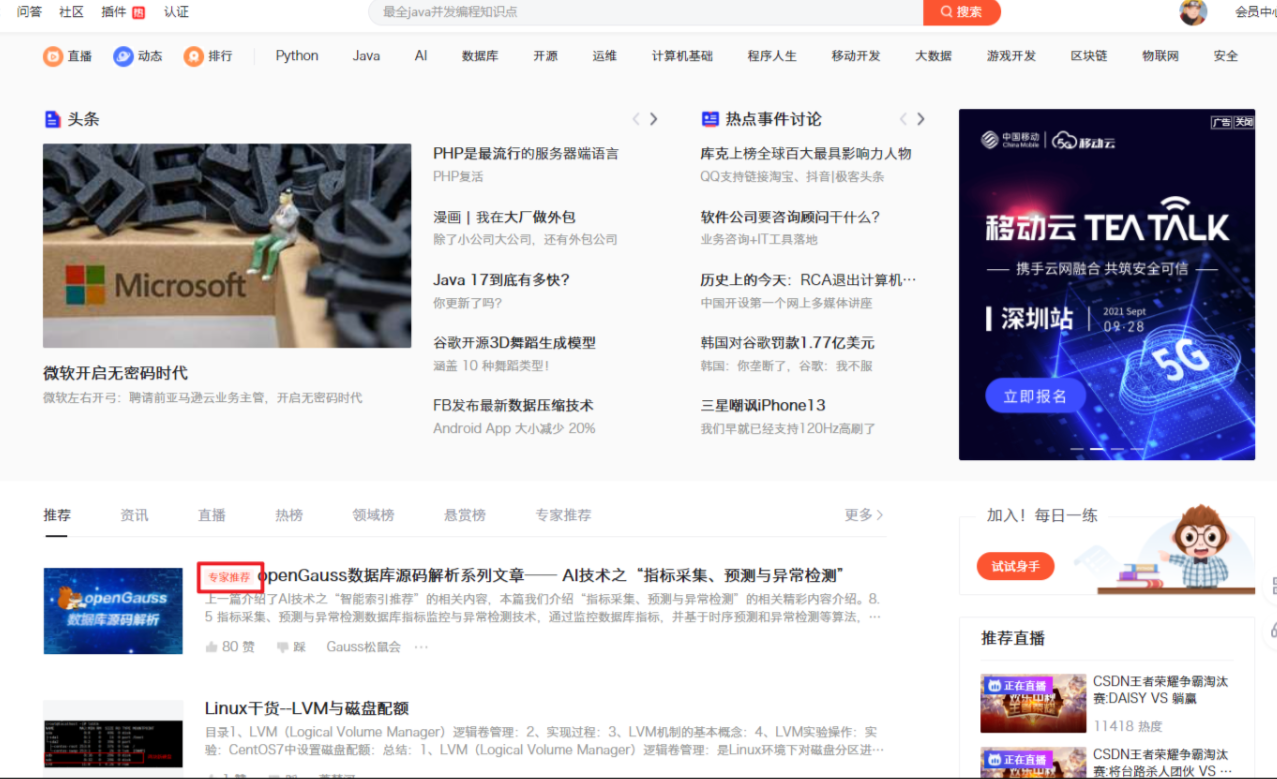The width and height of the screenshot is (1277, 779).
Task: Open the ··· menu beside Gauss松鼠会
Action: click(421, 647)
